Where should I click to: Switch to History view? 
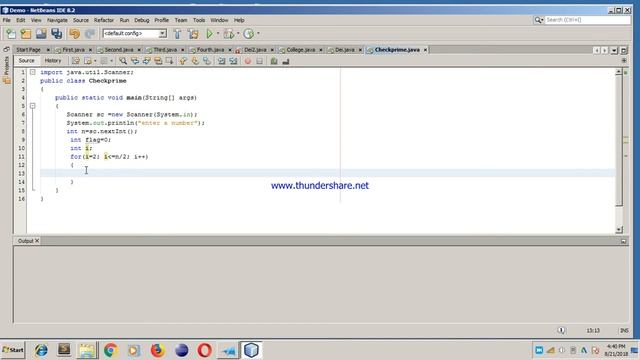coord(53,61)
